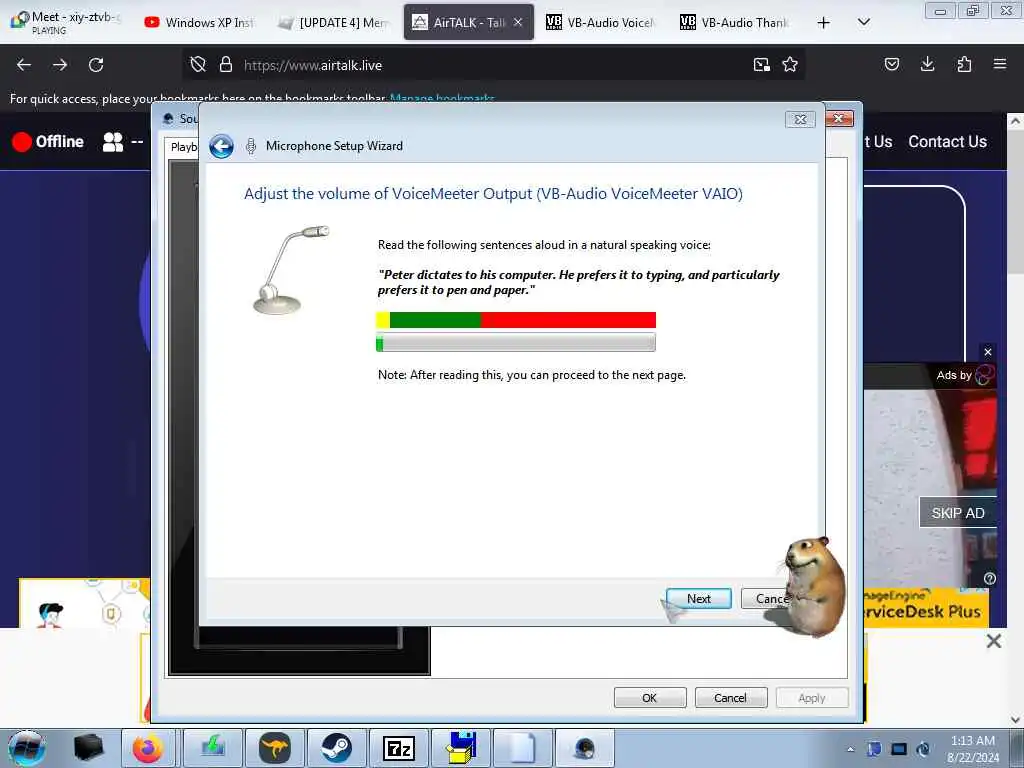Dismiss the bottom banner with X
Screen dimensions: 1024x768
[994, 641]
